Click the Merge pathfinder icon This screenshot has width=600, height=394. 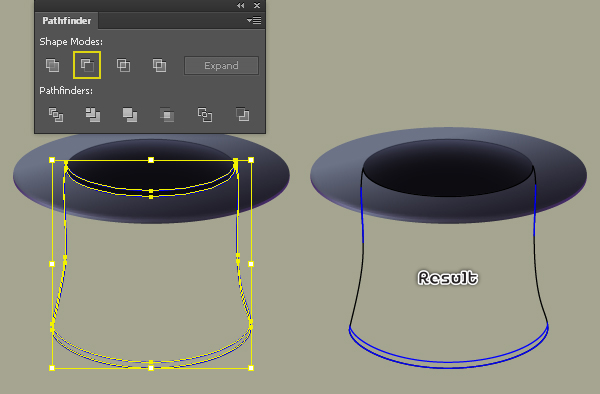[x=130, y=115]
